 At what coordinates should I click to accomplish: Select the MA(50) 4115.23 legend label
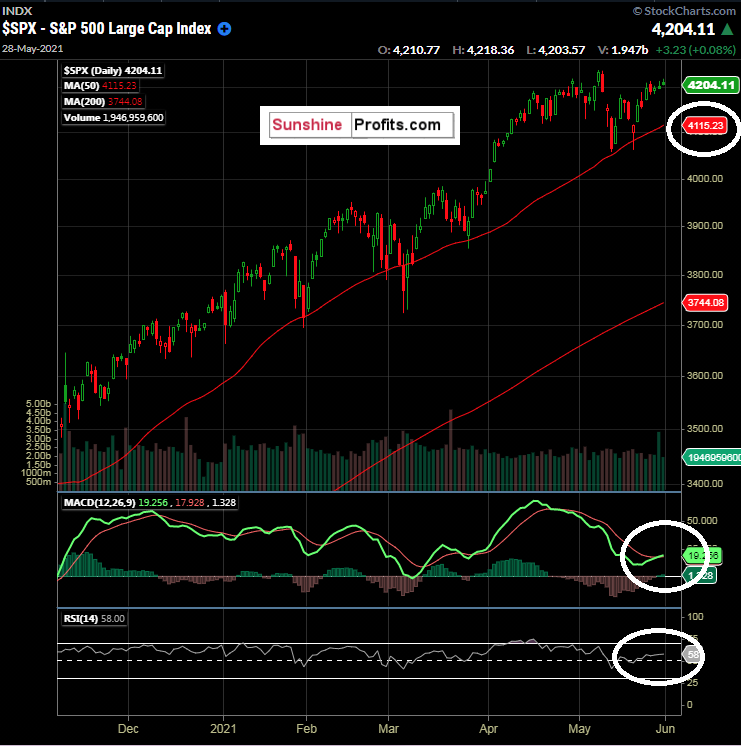[100, 86]
